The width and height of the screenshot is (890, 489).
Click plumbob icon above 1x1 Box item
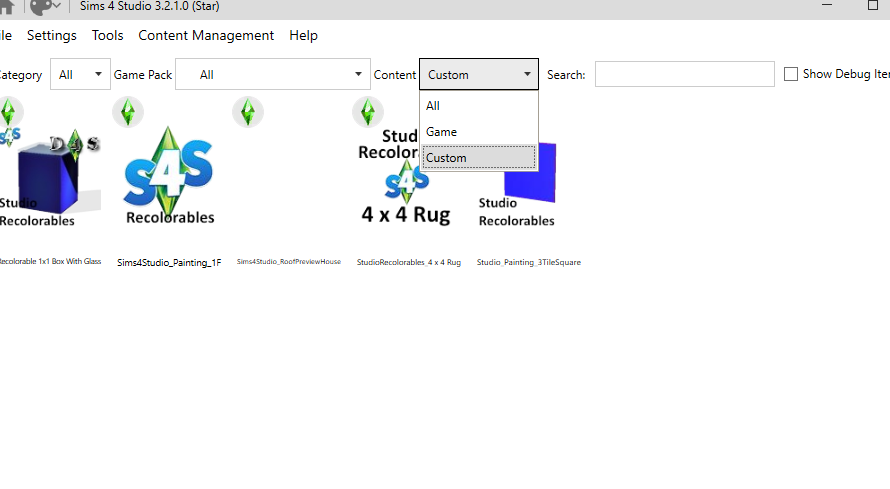point(9,112)
